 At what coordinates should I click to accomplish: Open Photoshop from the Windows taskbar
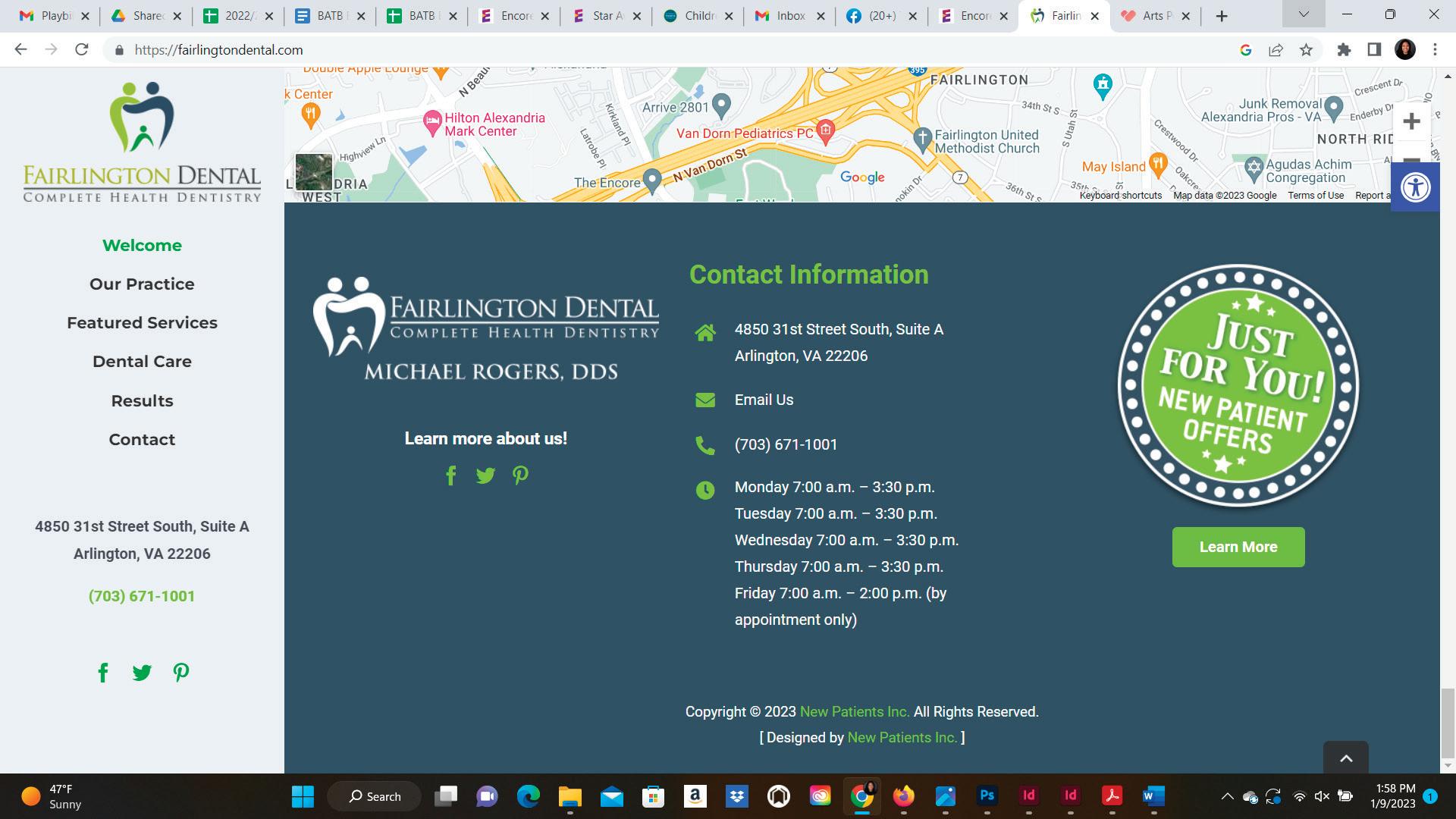click(987, 796)
